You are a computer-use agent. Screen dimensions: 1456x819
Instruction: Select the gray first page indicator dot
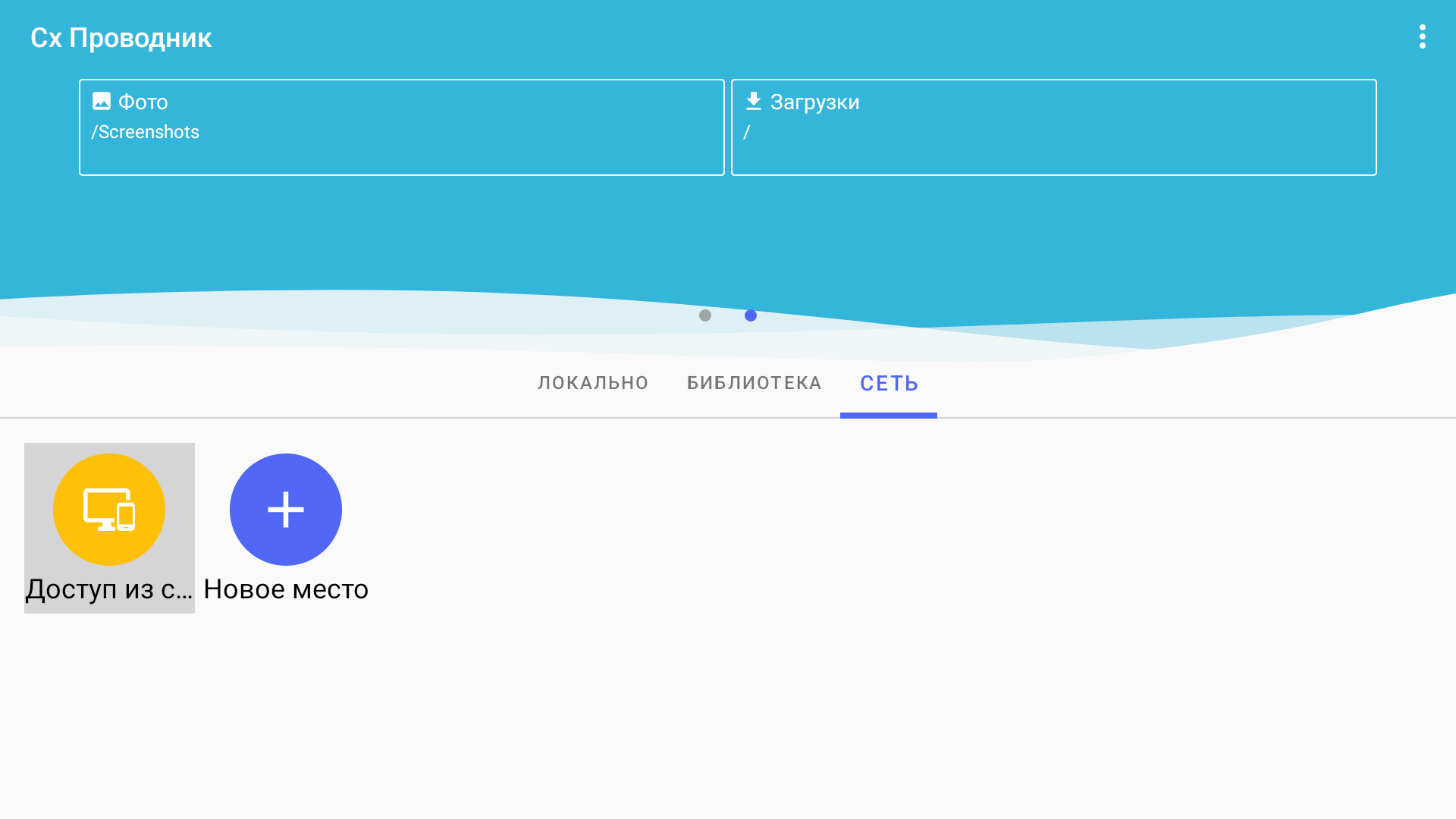pos(705,315)
